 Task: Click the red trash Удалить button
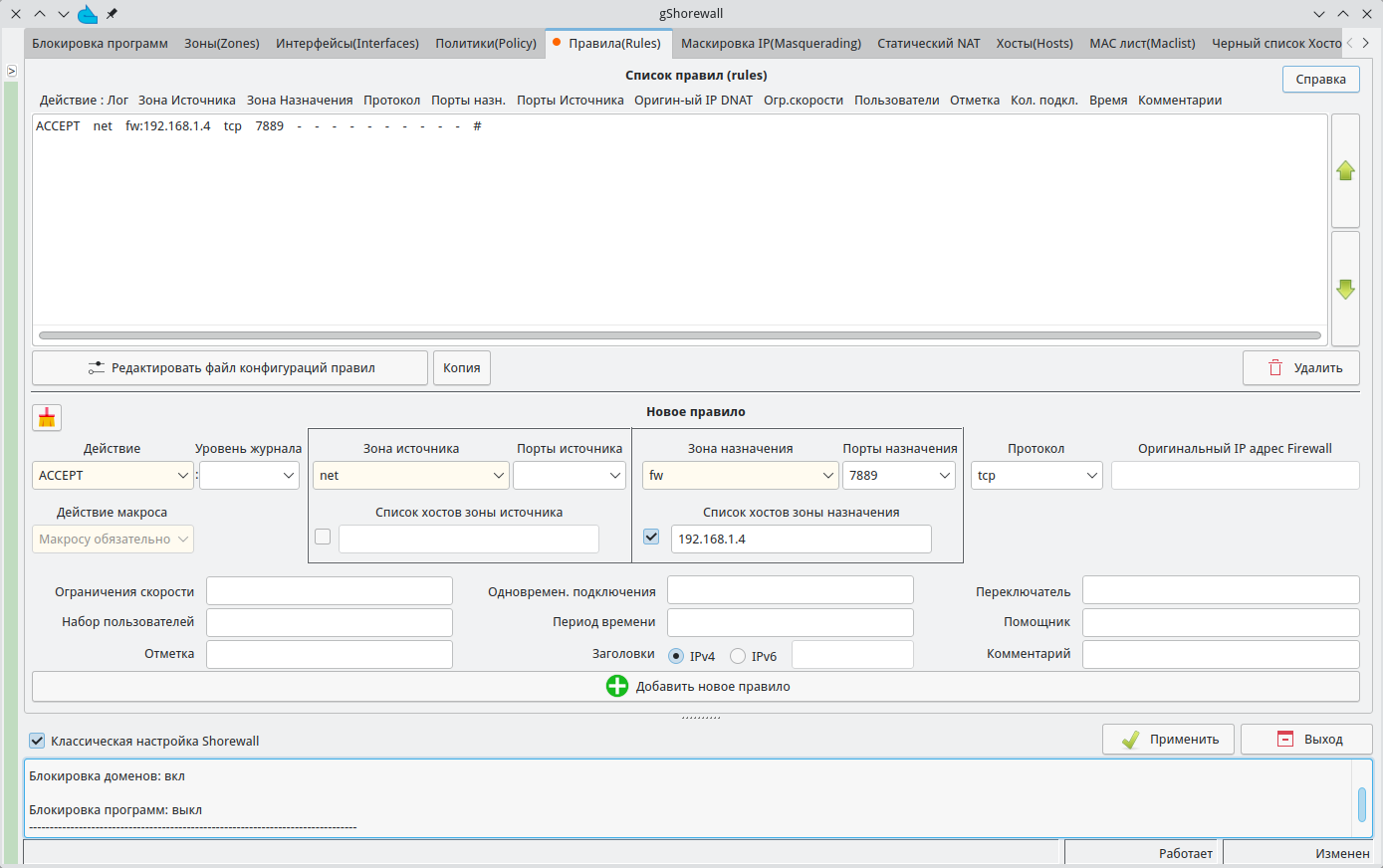pos(1300,368)
